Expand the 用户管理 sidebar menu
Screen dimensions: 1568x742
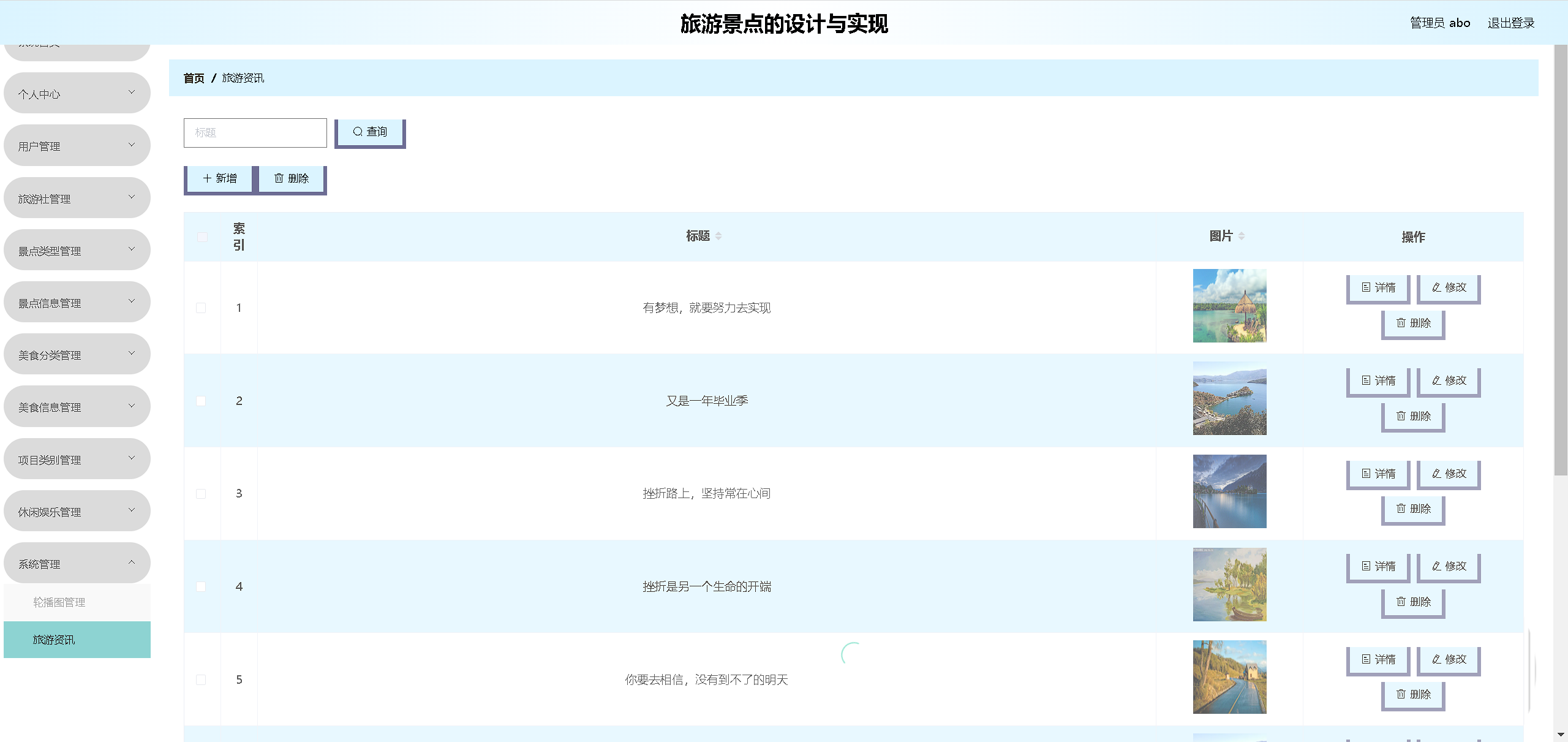(x=77, y=146)
